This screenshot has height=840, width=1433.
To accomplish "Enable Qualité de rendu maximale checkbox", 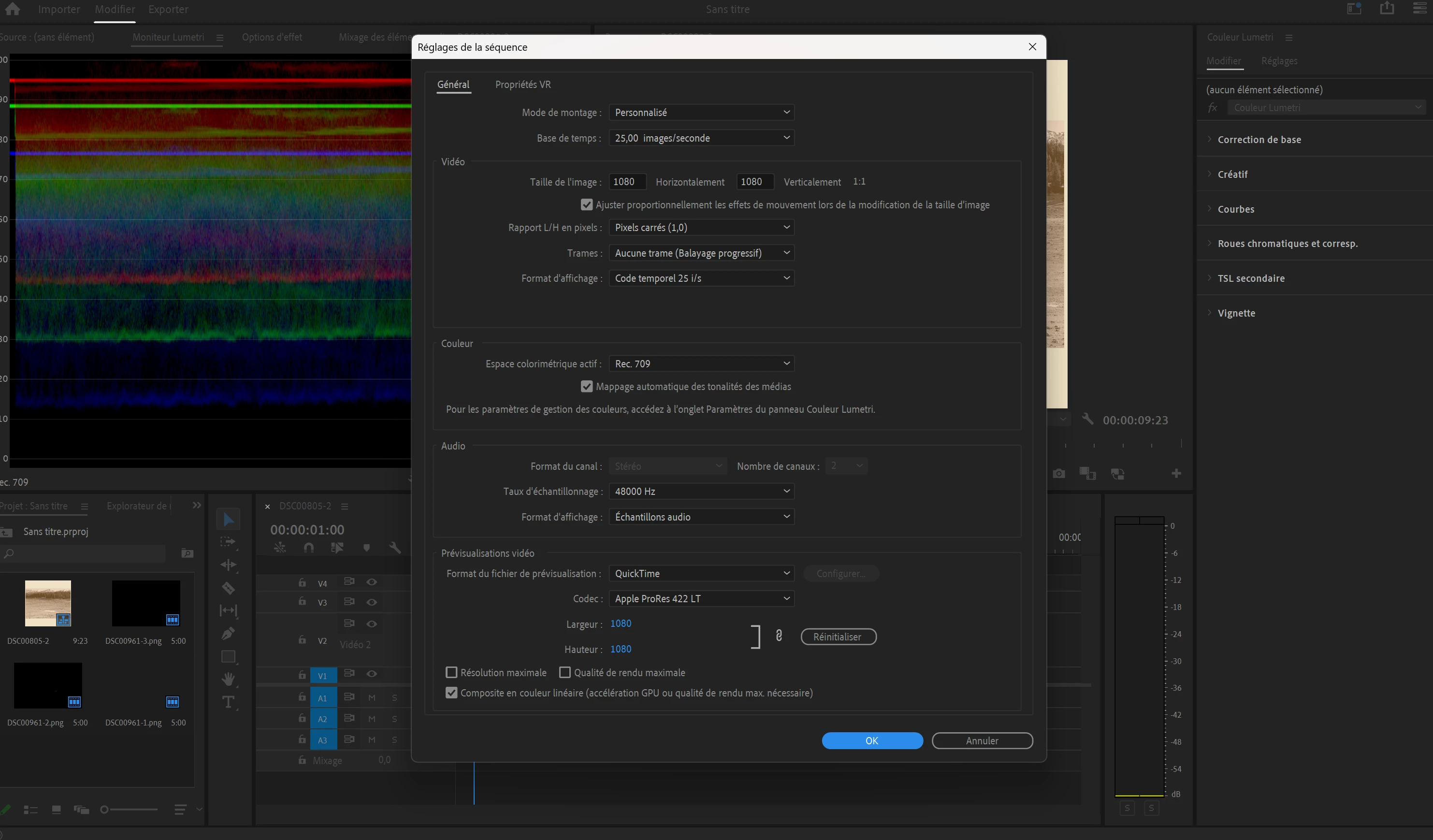I will pyautogui.click(x=565, y=673).
